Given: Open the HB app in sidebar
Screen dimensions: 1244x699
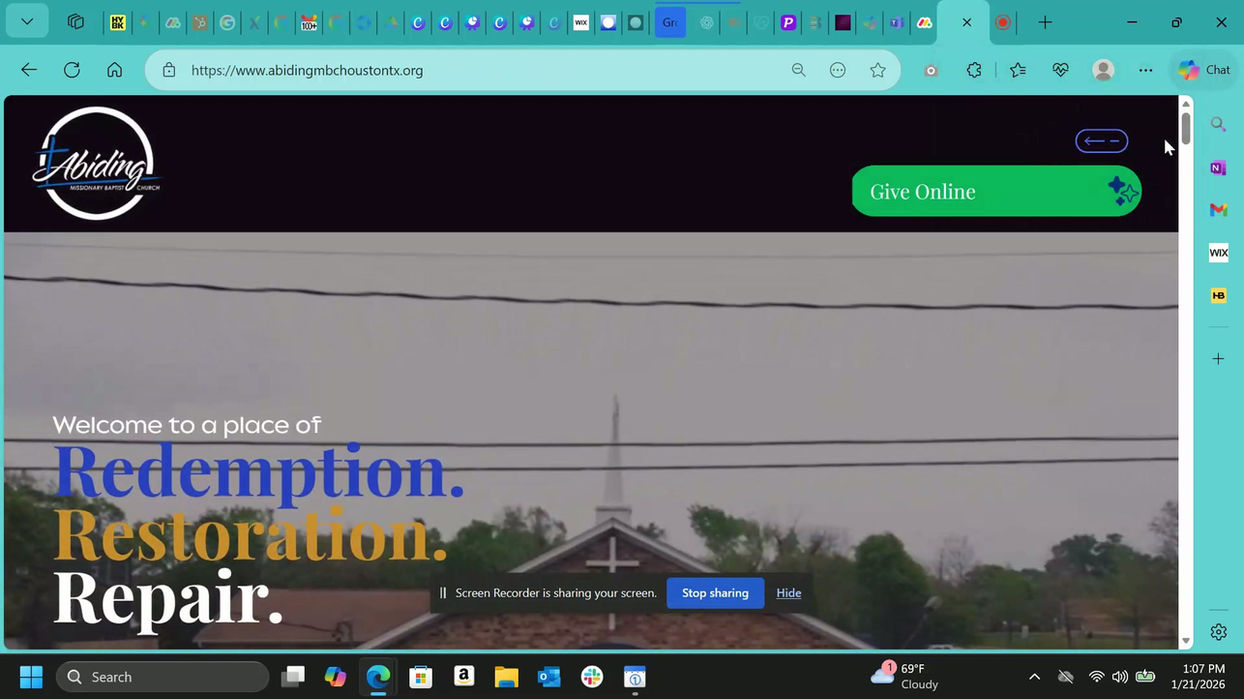Looking at the screenshot, I should click(x=1218, y=296).
